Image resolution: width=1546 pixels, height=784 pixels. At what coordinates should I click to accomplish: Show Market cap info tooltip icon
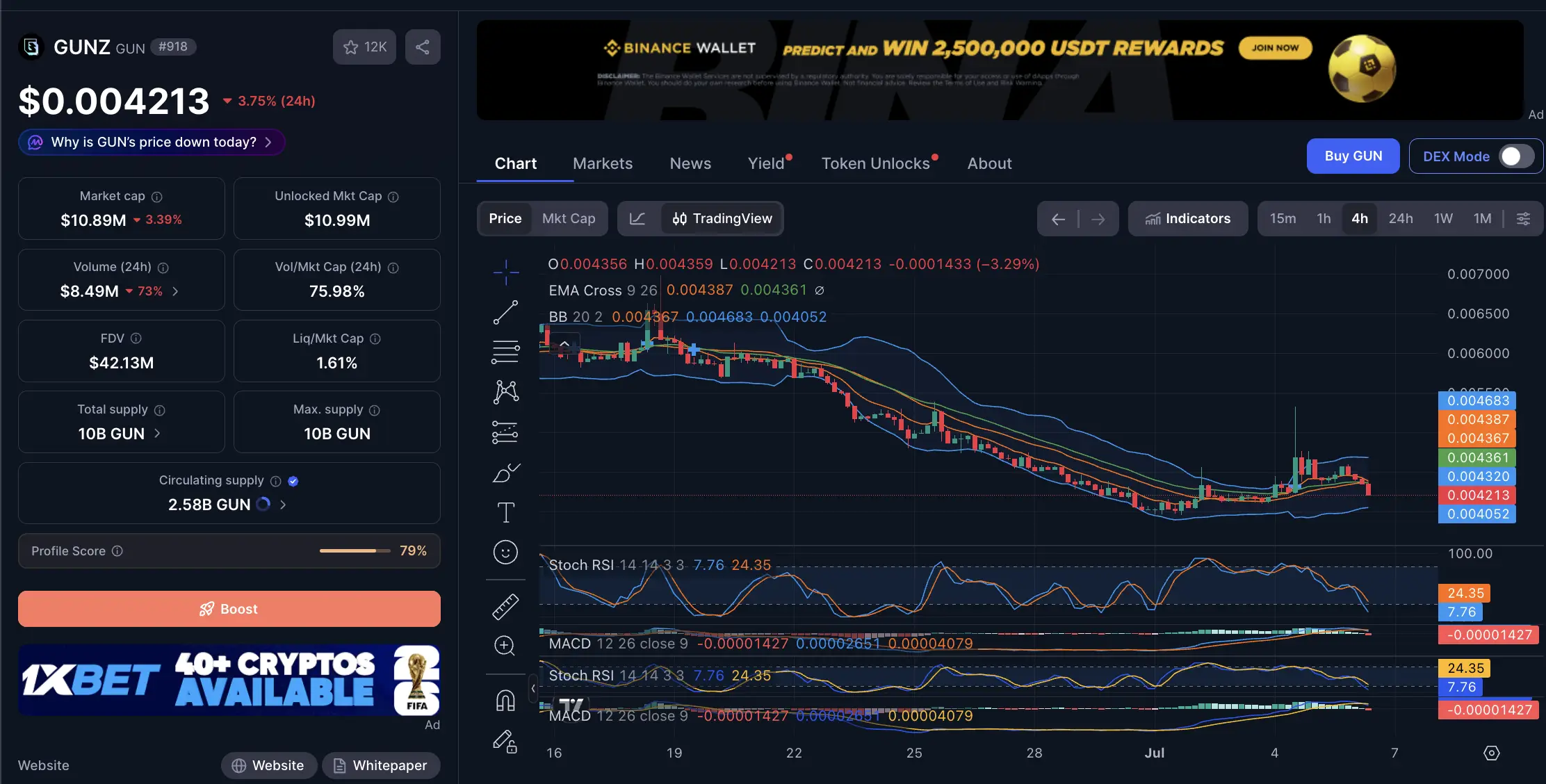point(157,197)
